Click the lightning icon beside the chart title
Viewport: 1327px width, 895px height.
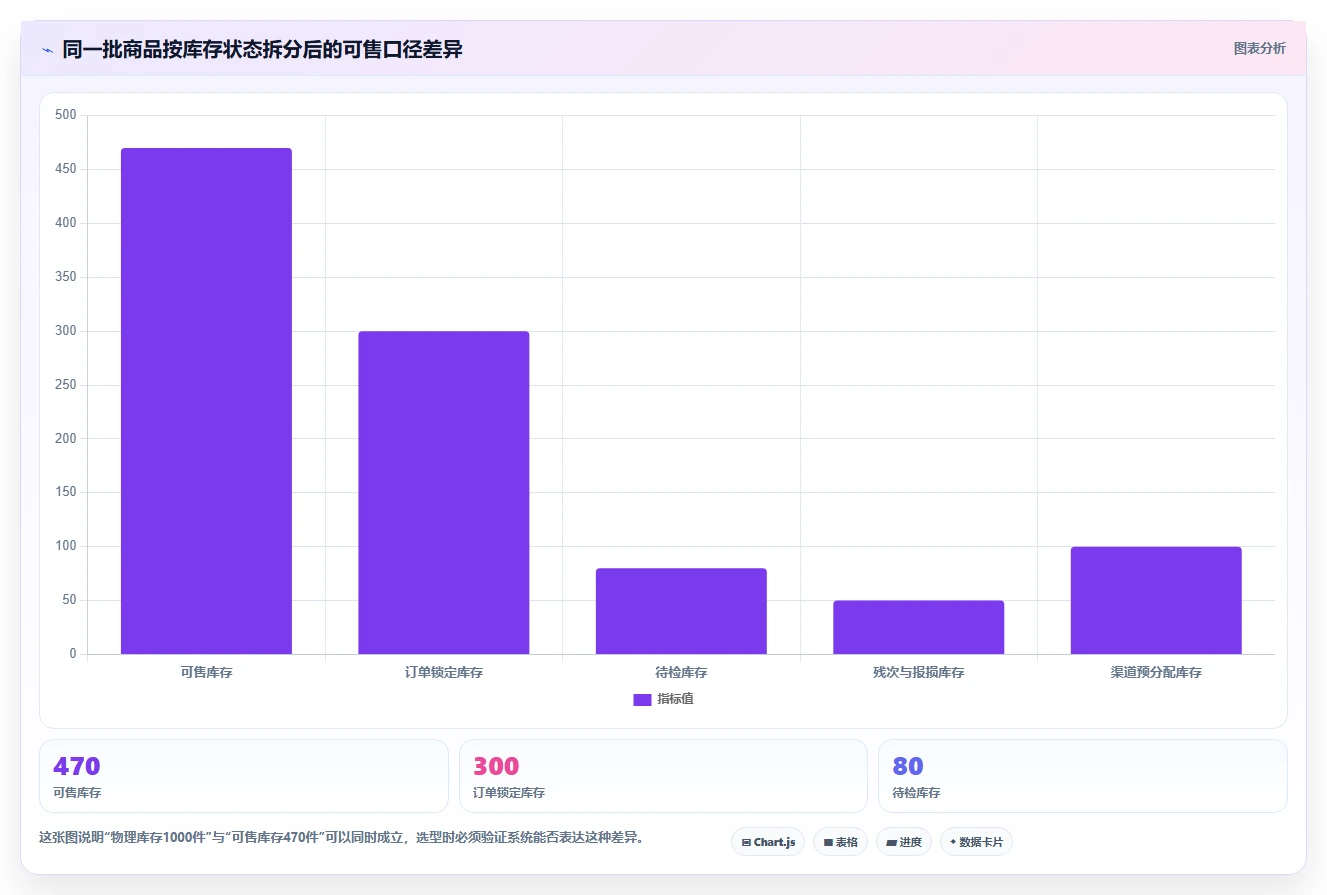click(x=47, y=50)
